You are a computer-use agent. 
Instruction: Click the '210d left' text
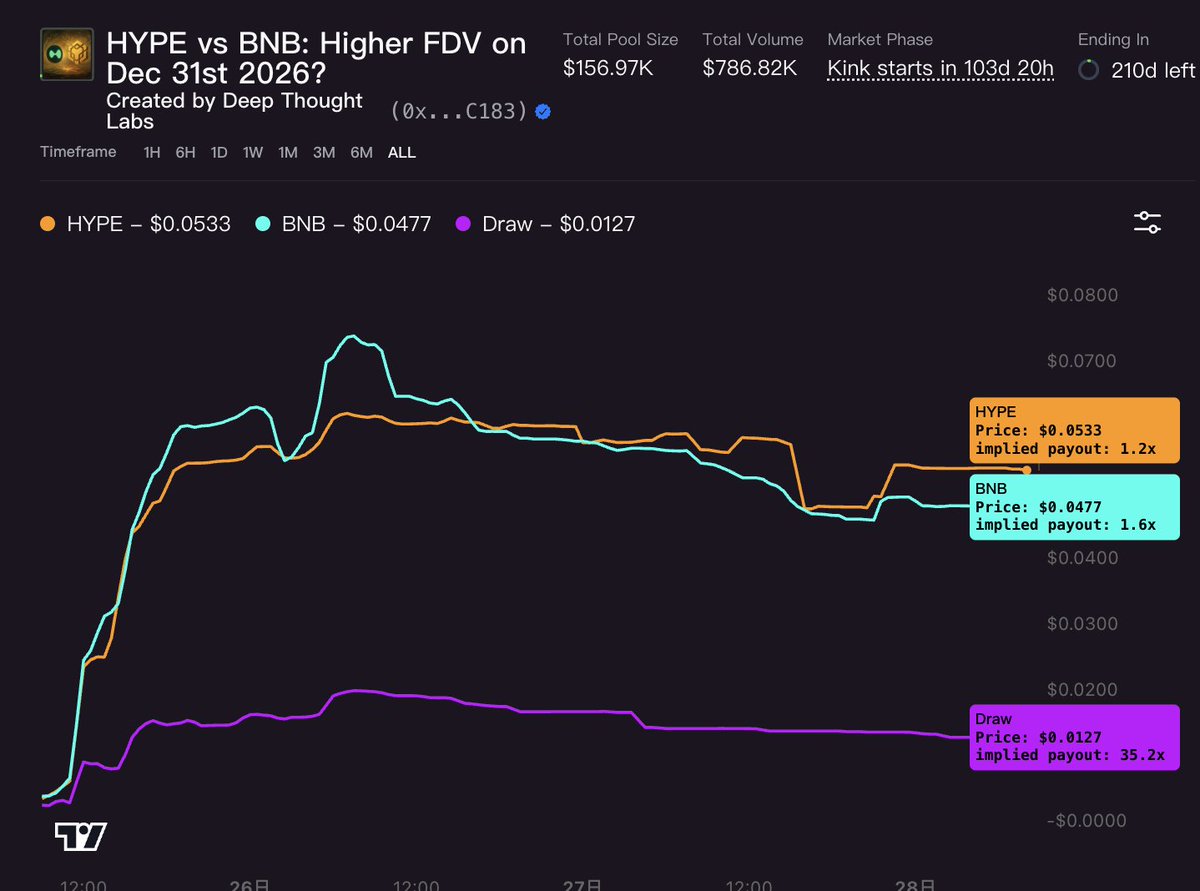tap(1153, 70)
